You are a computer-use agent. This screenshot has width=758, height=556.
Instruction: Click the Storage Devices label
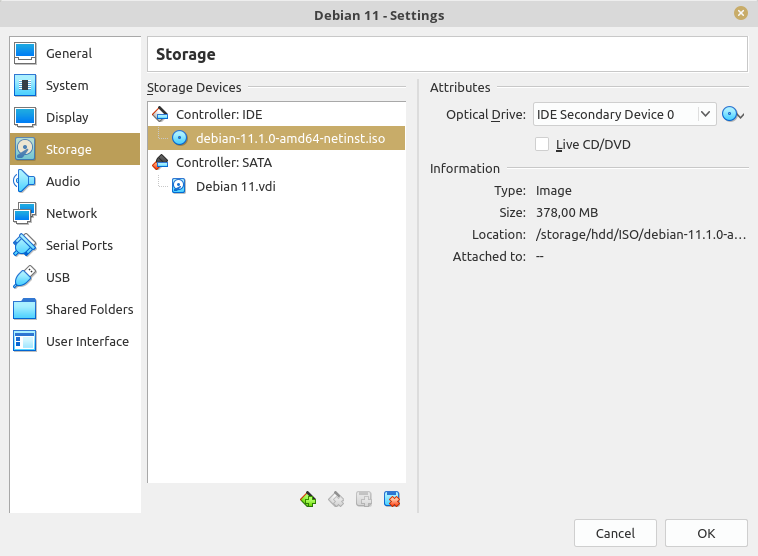pyautogui.click(x=194, y=88)
